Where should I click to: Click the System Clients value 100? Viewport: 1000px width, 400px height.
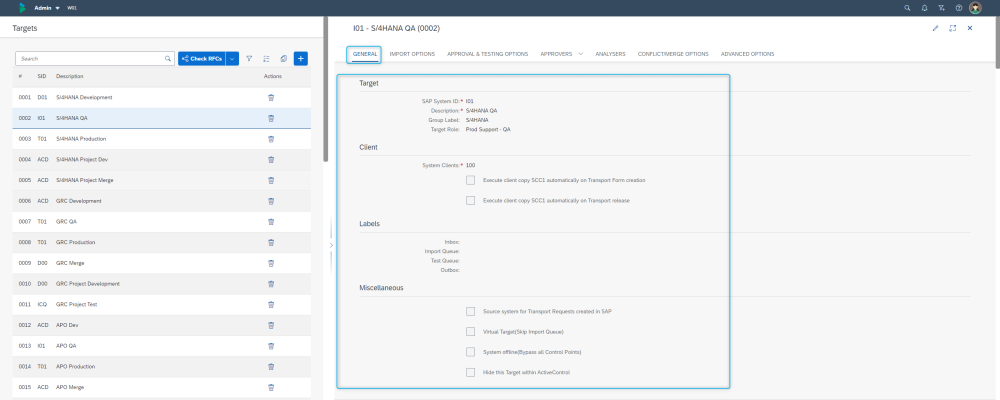coord(471,165)
